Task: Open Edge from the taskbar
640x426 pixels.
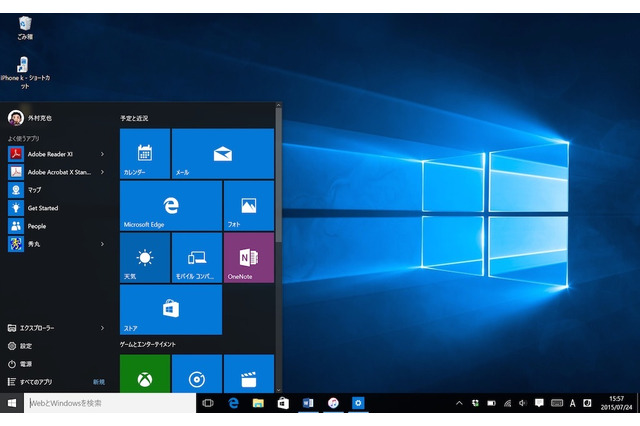Action: pyautogui.click(x=233, y=403)
